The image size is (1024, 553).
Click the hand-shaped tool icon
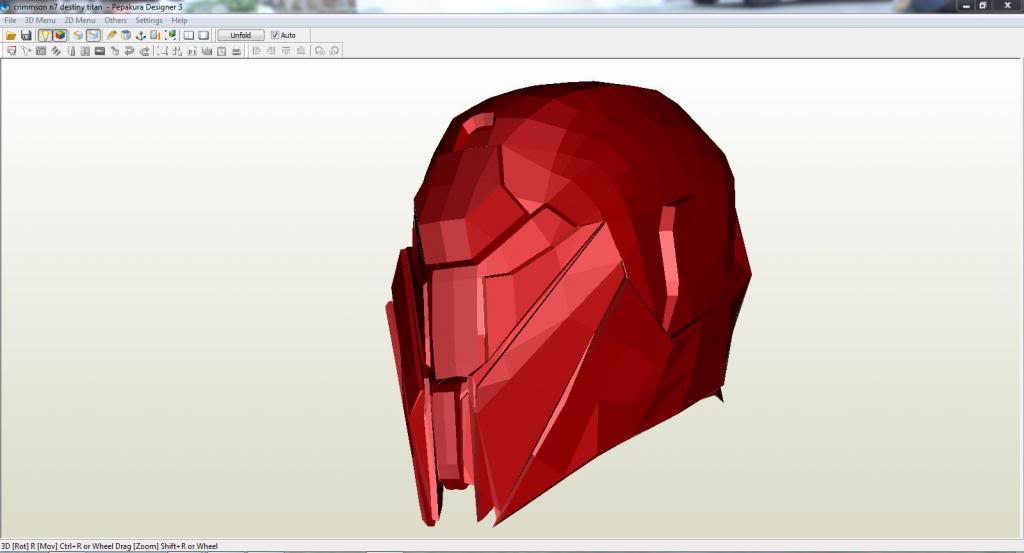[x=114, y=51]
